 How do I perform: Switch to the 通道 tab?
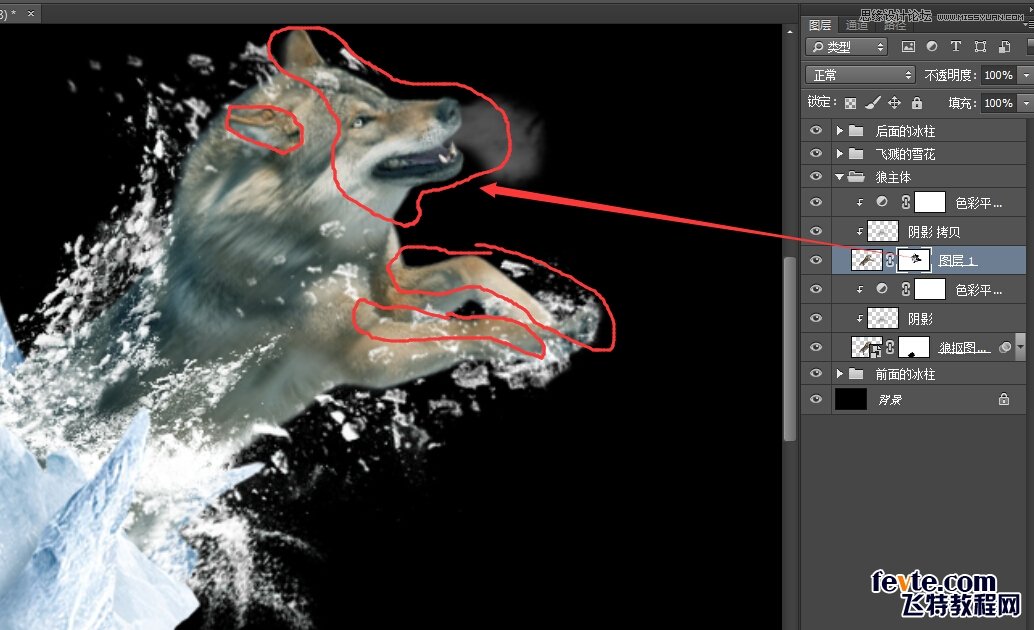(857, 25)
